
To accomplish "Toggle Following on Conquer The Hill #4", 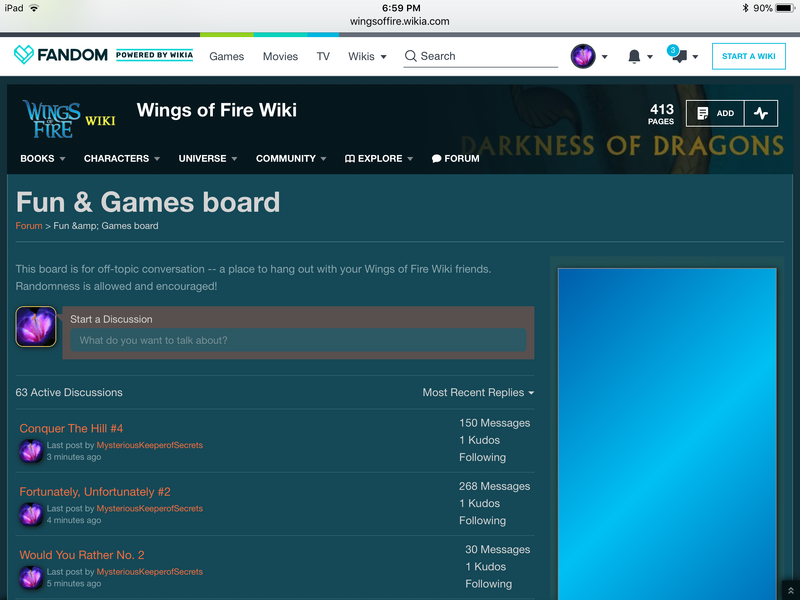I will (x=482, y=457).
